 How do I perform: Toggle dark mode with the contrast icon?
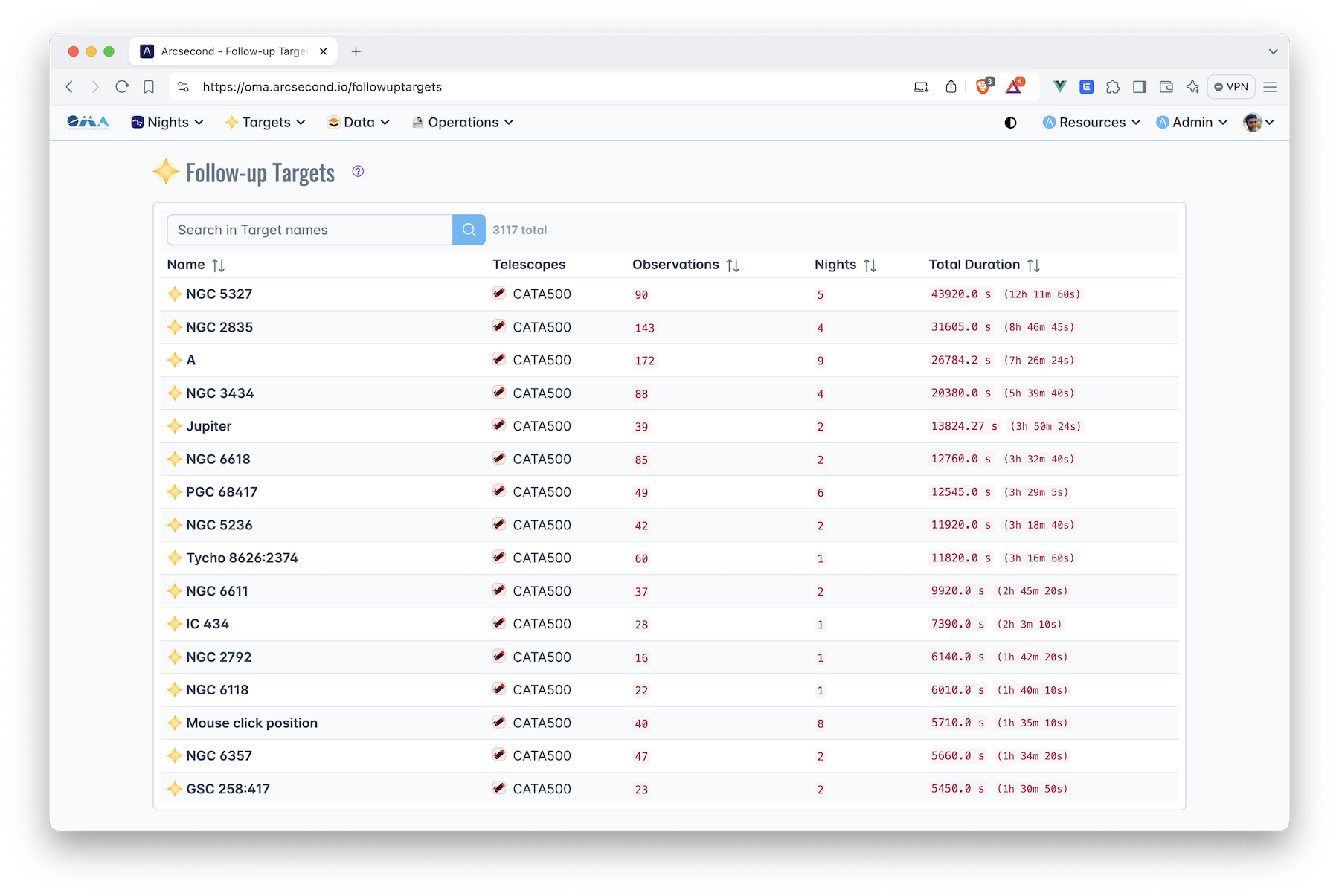point(1010,122)
